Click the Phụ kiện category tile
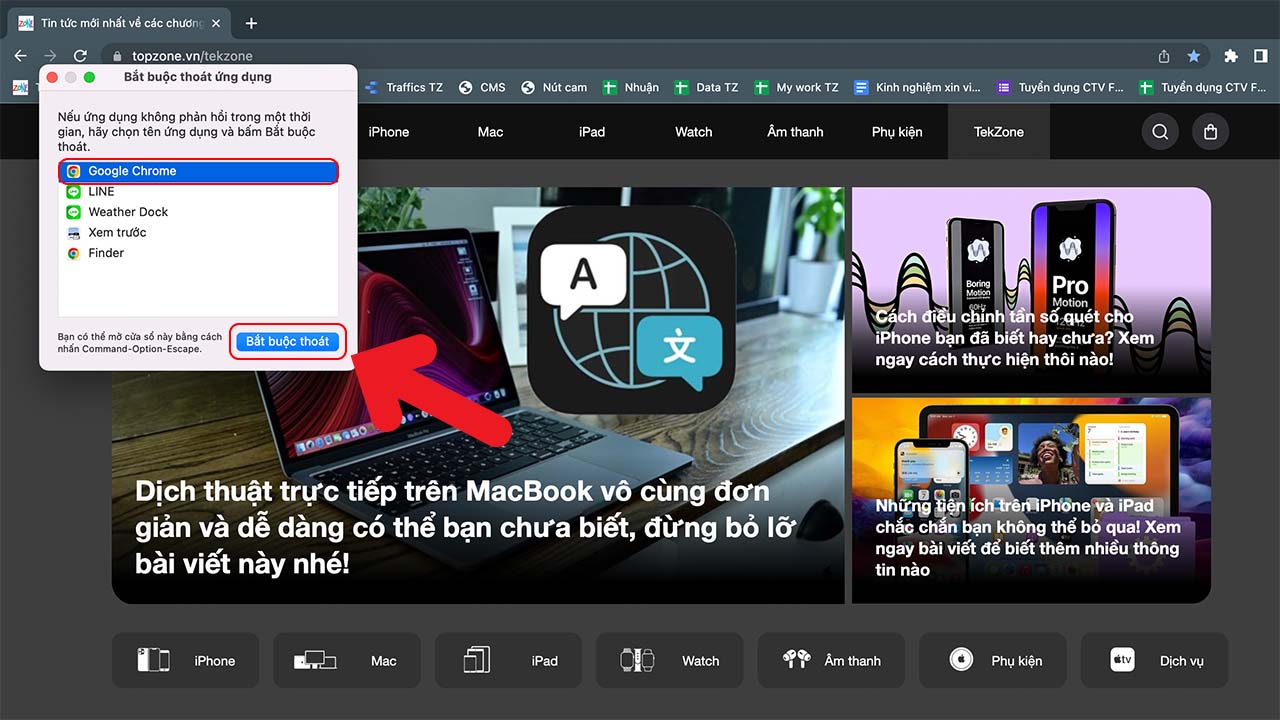 993,660
